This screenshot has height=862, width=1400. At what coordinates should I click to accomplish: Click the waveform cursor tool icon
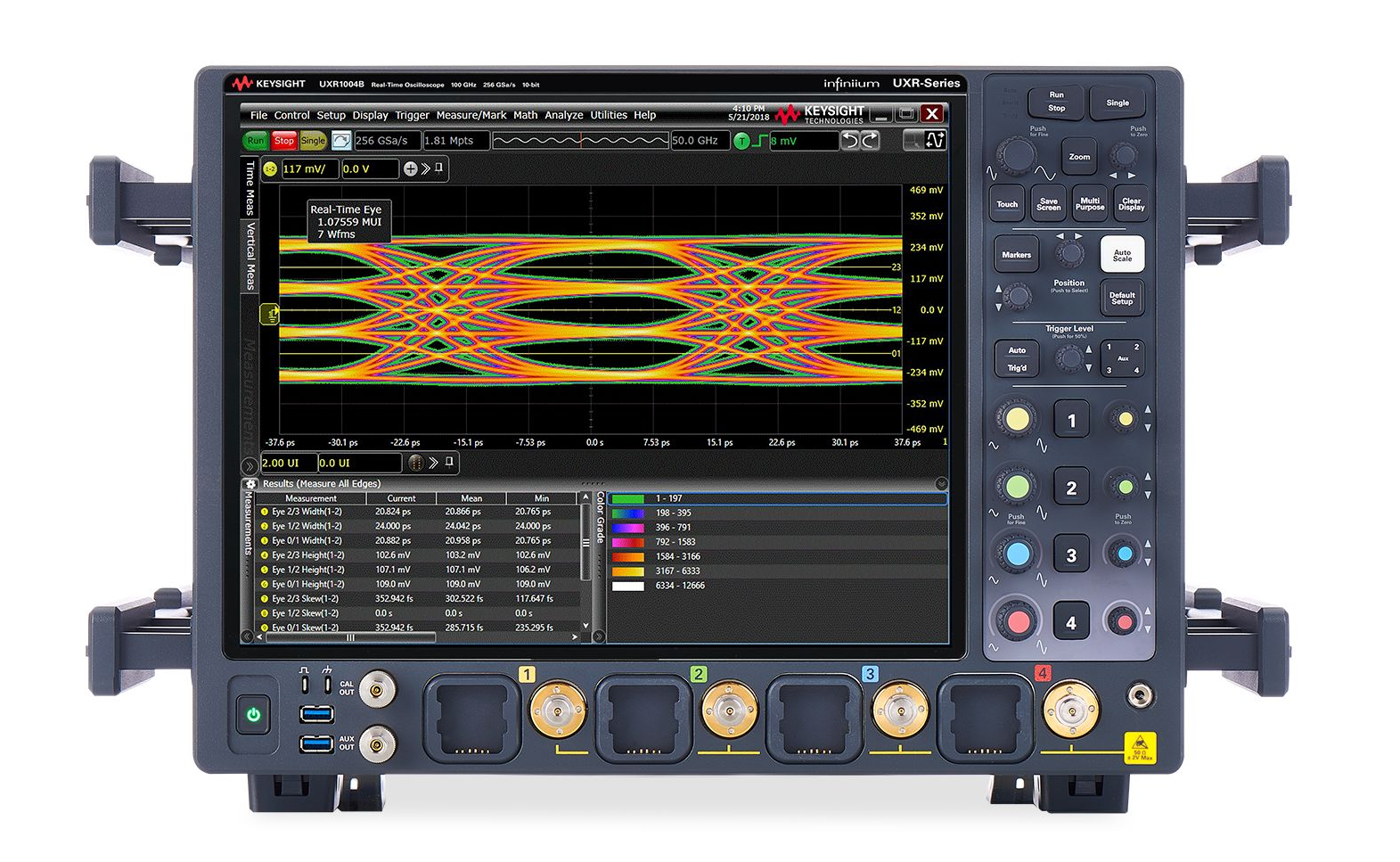pos(935,140)
